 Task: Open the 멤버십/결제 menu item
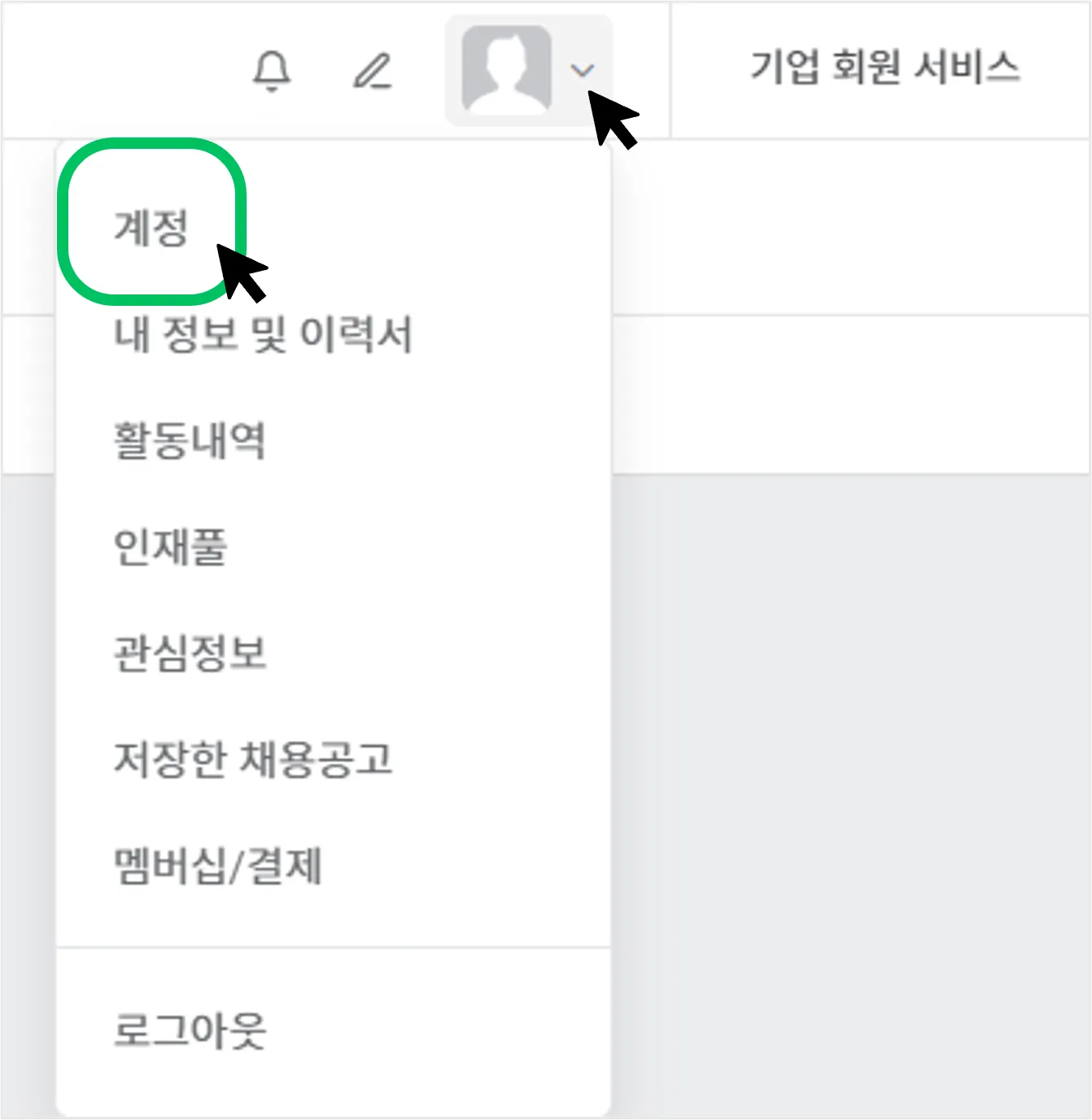coord(217,865)
